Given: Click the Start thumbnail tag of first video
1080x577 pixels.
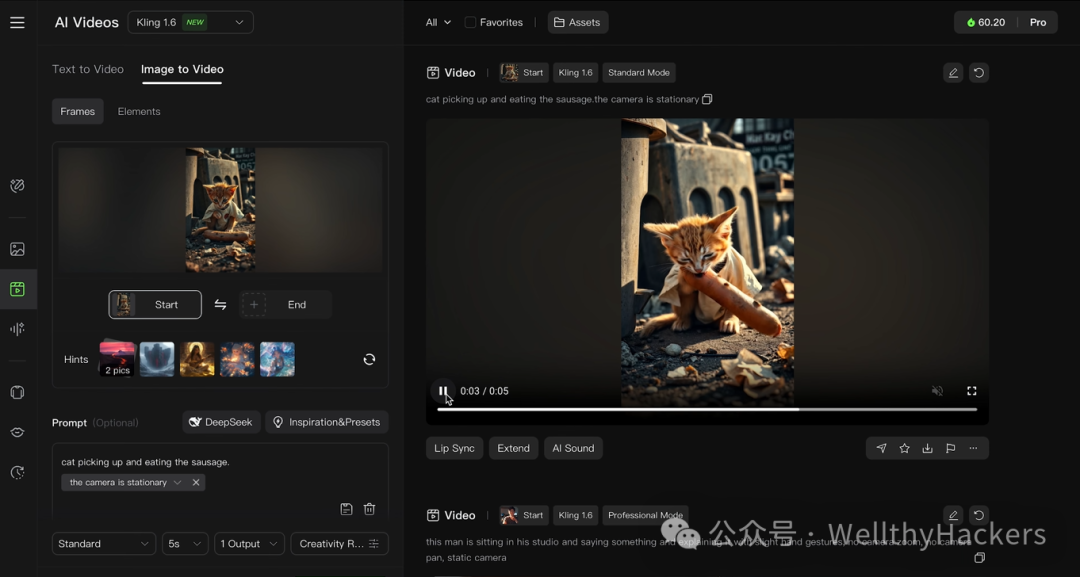Looking at the screenshot, I should (523, 72).
